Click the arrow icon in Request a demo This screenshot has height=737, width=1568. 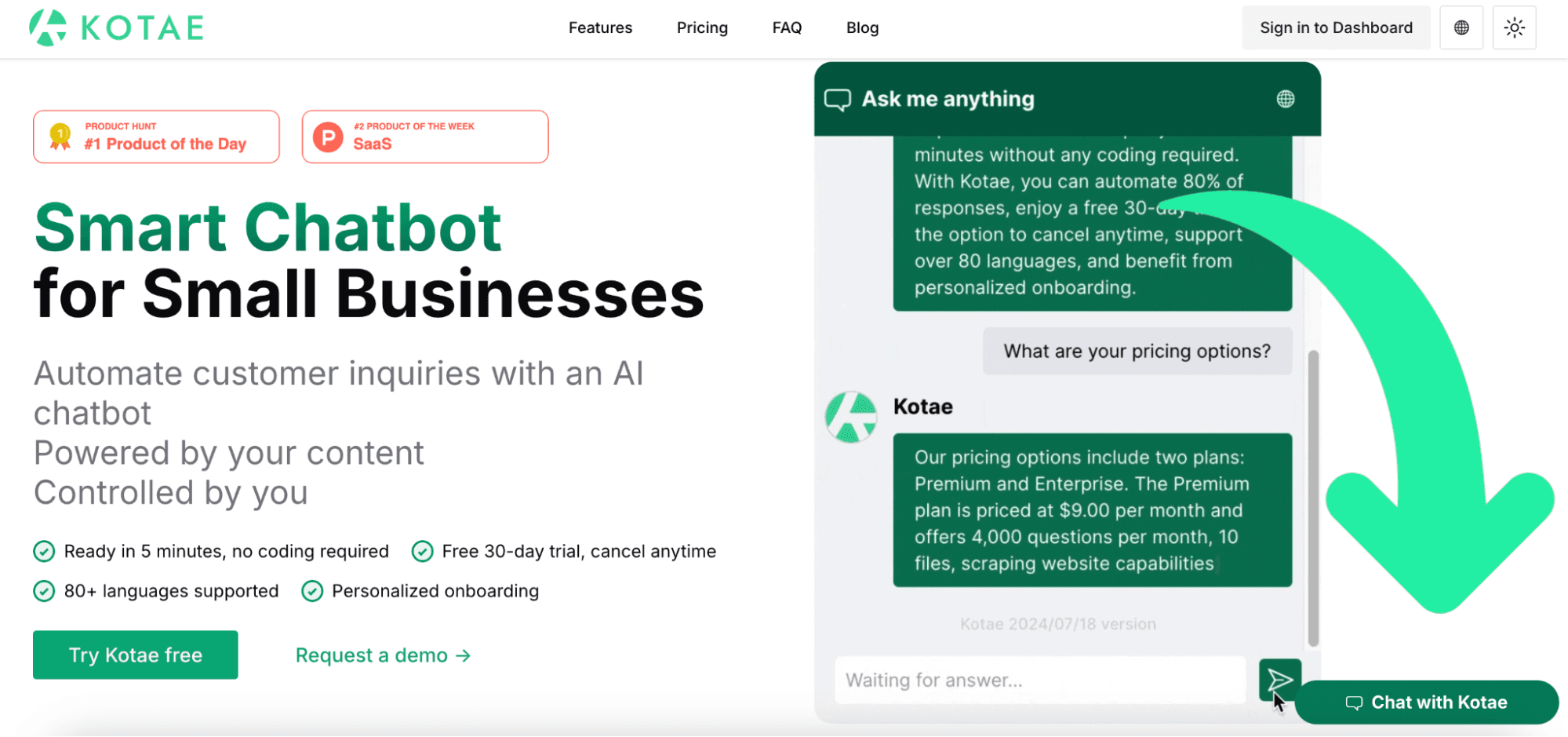pyautogui.click(x=463, y=655)
